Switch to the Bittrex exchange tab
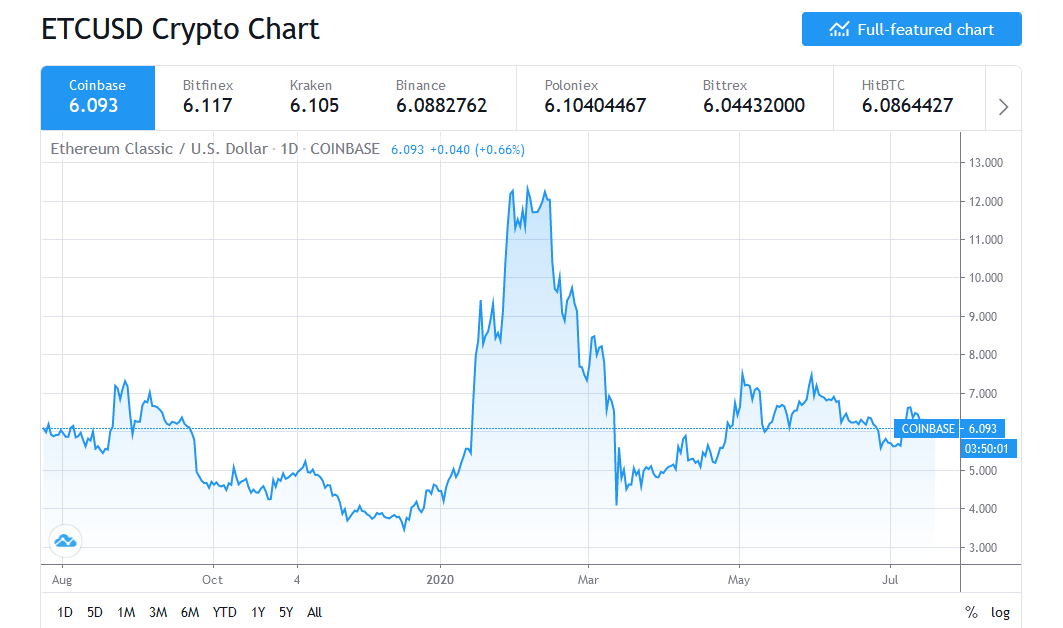 pyautogui.click(x=754, y=98)
